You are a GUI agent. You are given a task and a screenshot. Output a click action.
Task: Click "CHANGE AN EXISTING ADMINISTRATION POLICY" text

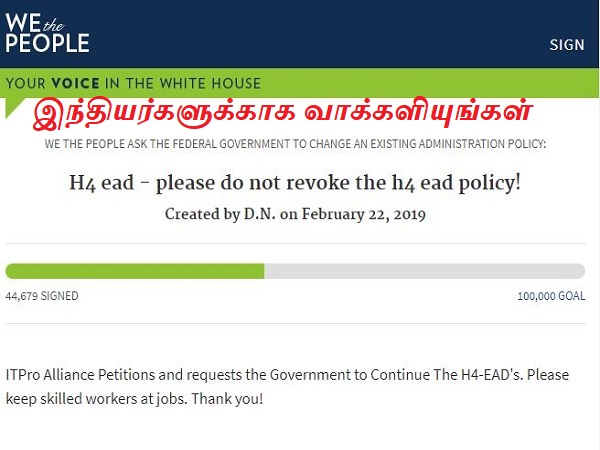pos(421,144)
